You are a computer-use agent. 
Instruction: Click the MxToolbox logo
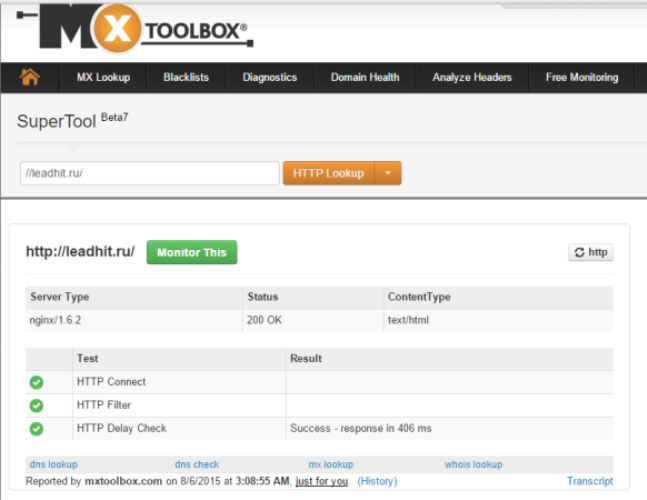point(145,30)
